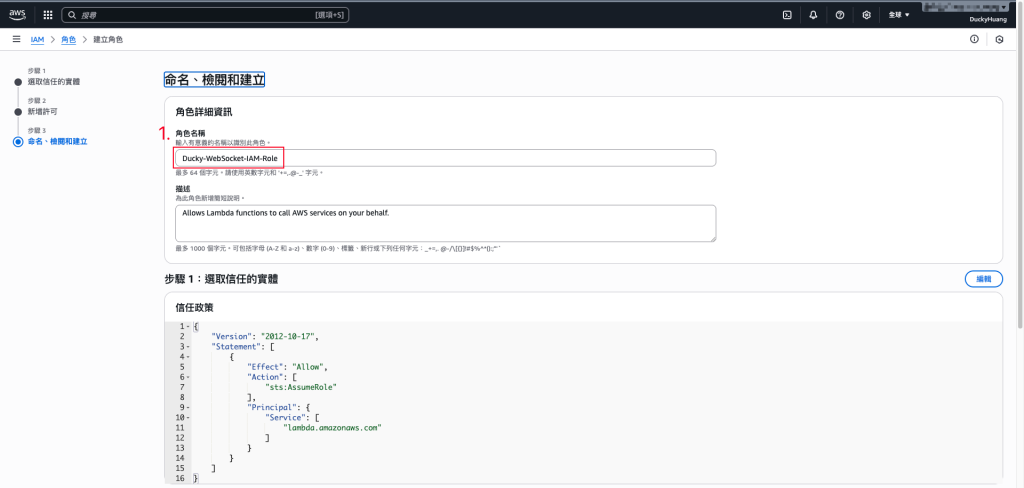Open the help question mark menu
The image size is (1024, 488).
840,15
